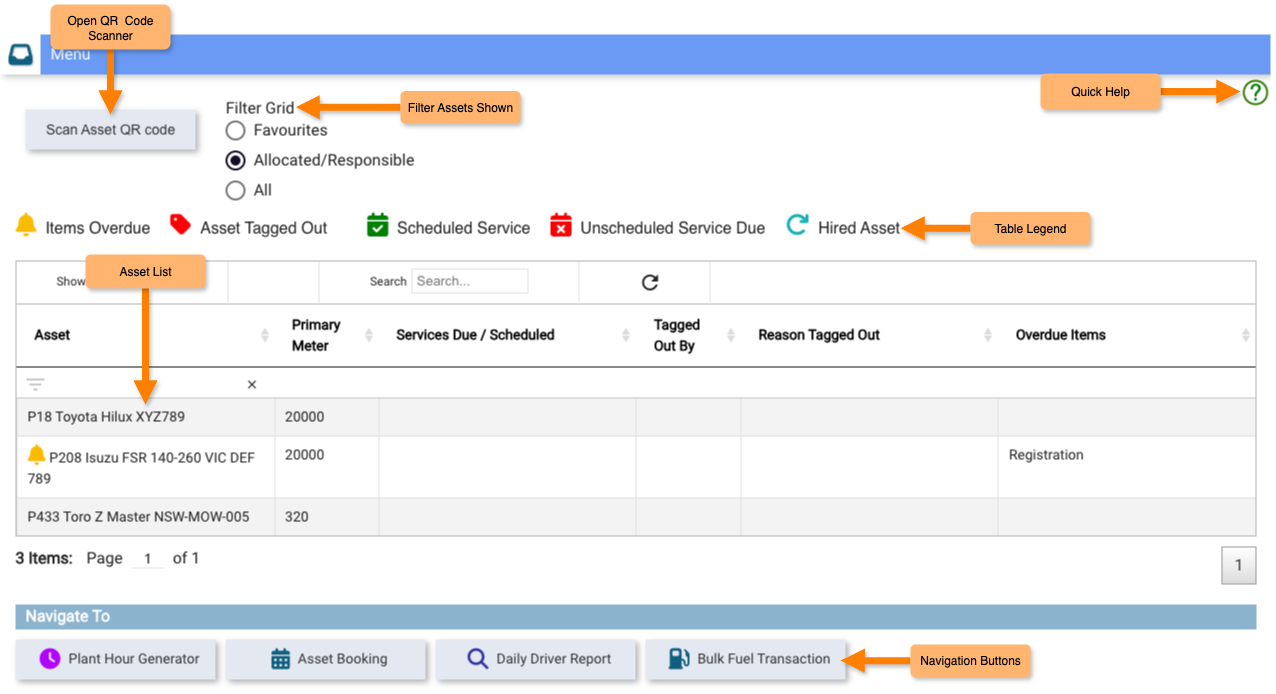Click the page number input field
Image resolution: width=1276 pixels, height=694 pixels.
147,559
